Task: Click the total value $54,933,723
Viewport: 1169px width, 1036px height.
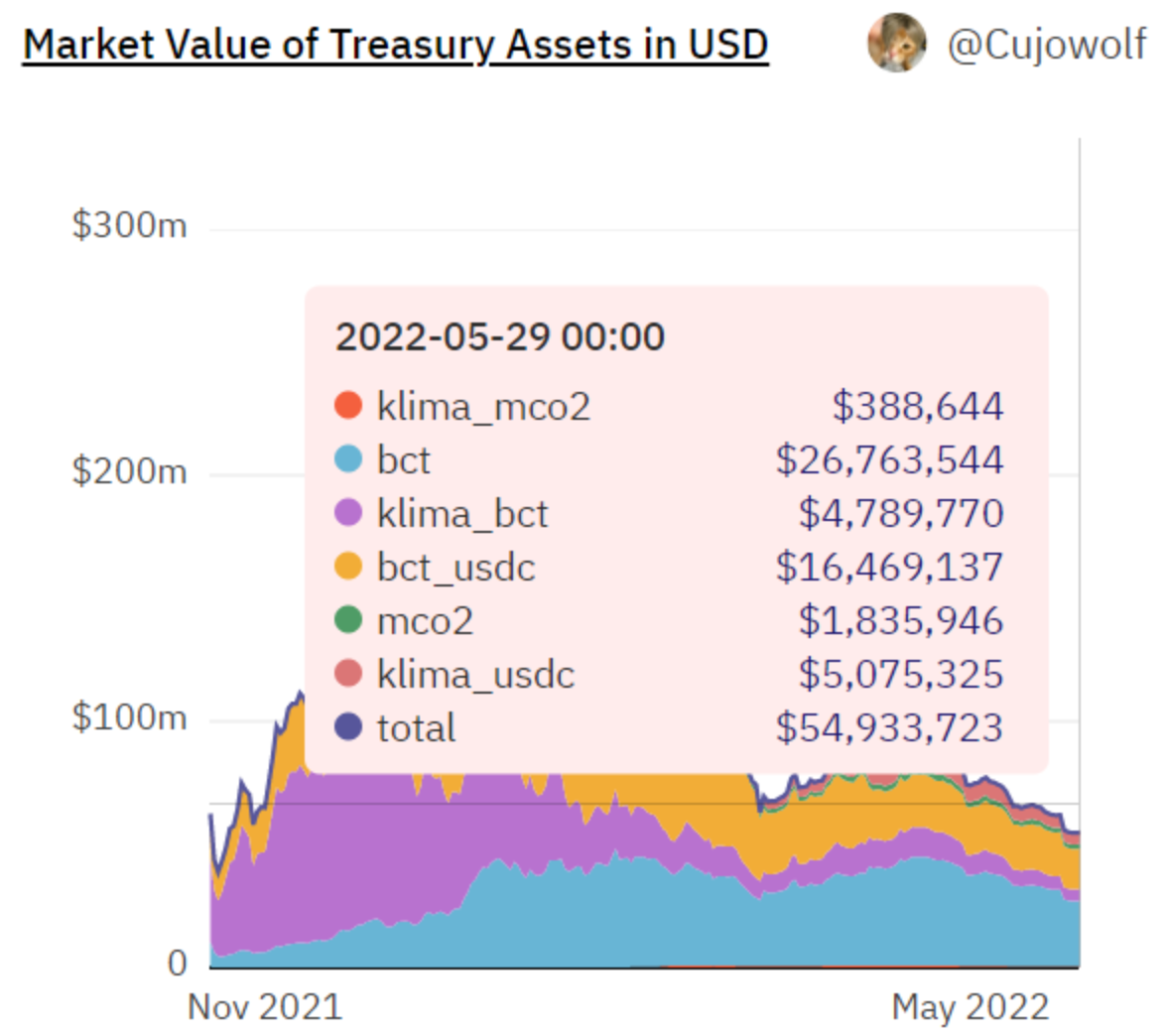Action: [x=889, y=727]
